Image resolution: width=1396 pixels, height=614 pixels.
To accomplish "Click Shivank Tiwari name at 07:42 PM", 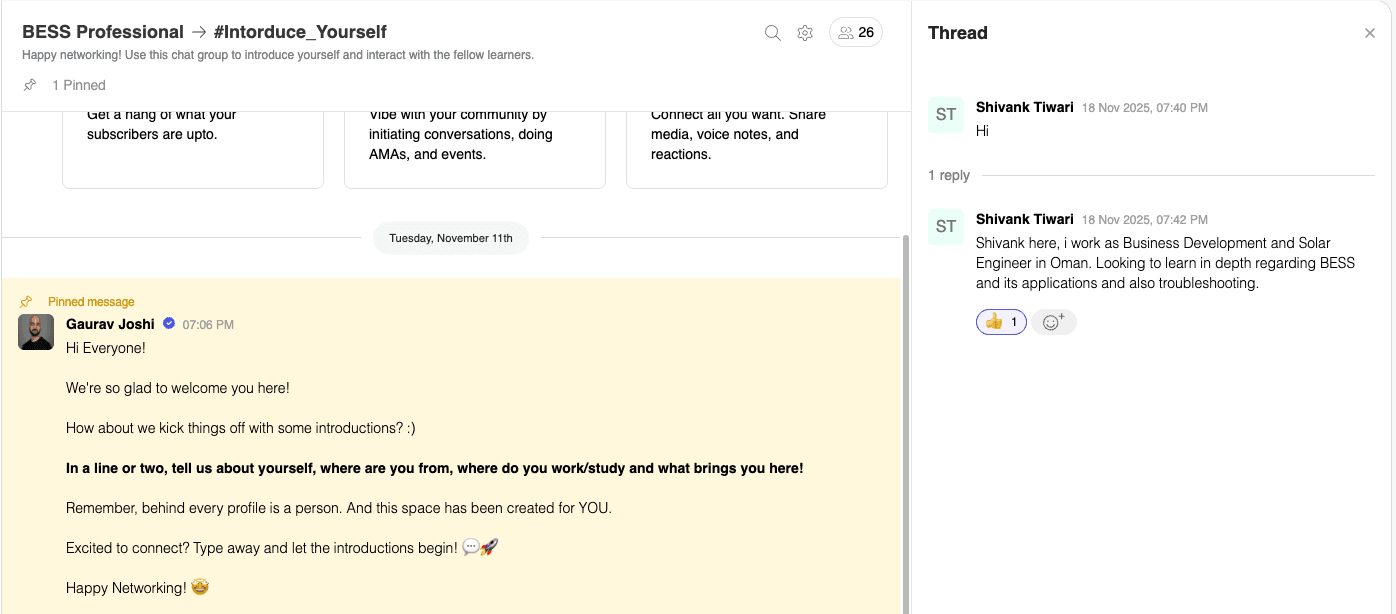I will [x=1025, y=219].
